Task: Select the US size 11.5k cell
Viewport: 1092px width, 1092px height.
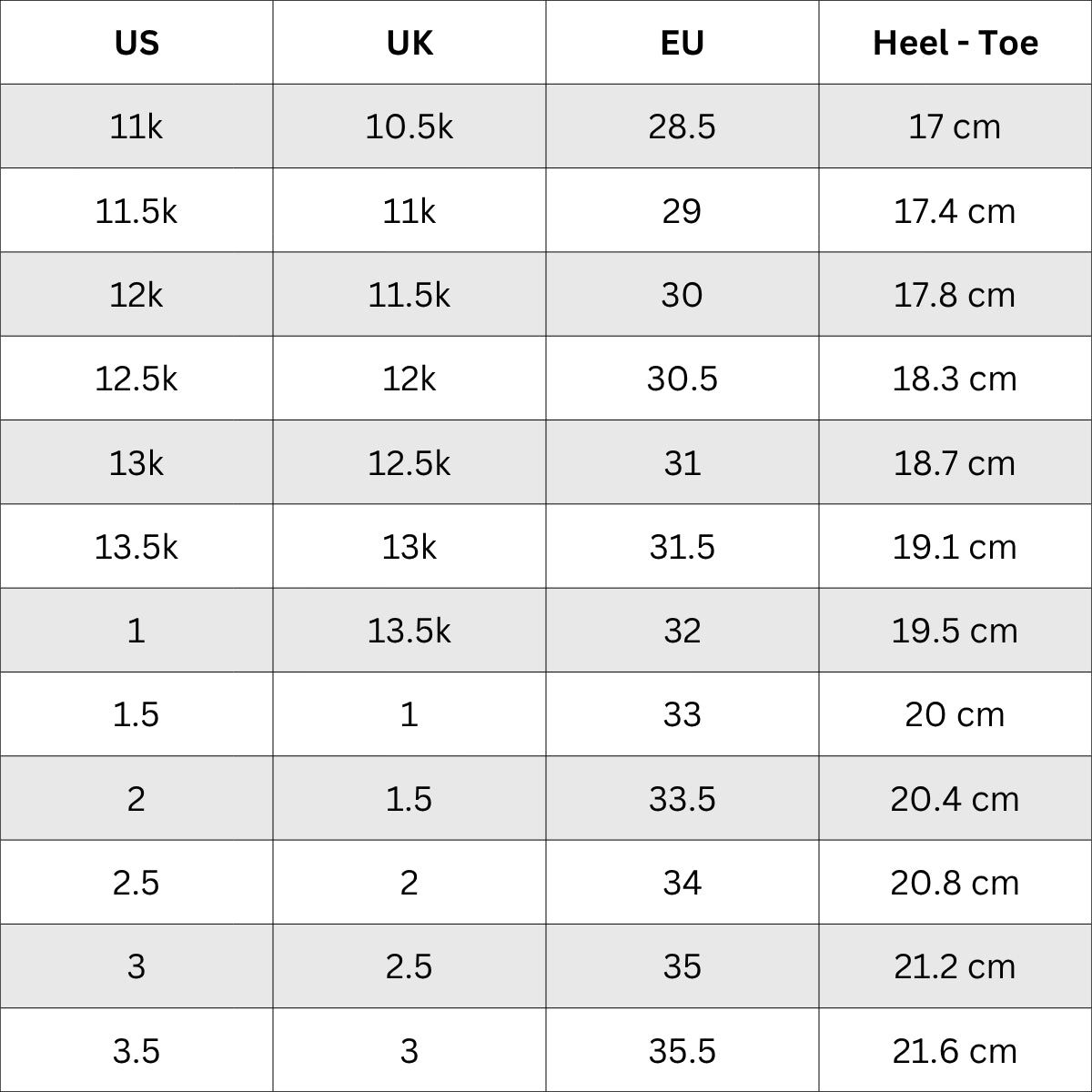Action: (x=136, y=210)
